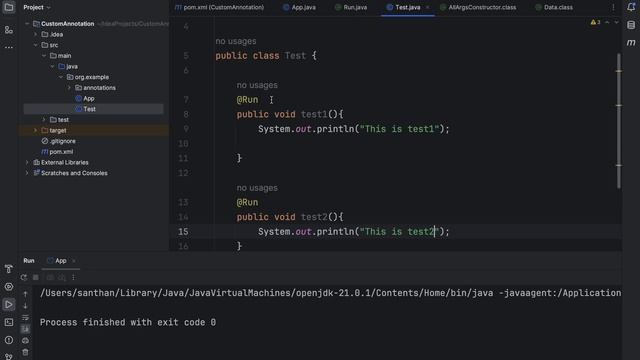Viewport: 640px width, 360px height.
Task: Click the warnings indicator in editor
Action: coord(595,22)
